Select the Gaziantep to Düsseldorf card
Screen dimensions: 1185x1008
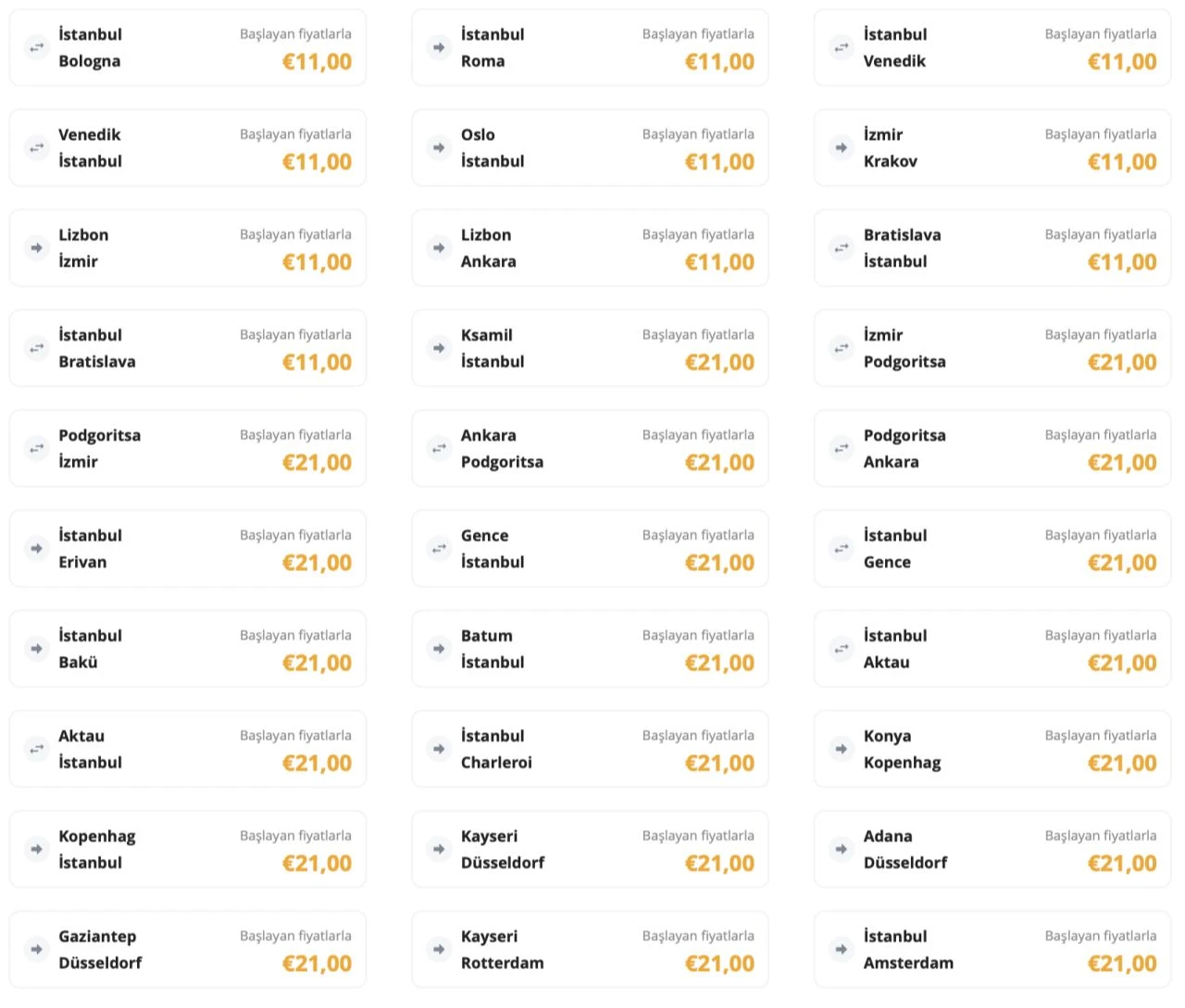click(187, 950)
